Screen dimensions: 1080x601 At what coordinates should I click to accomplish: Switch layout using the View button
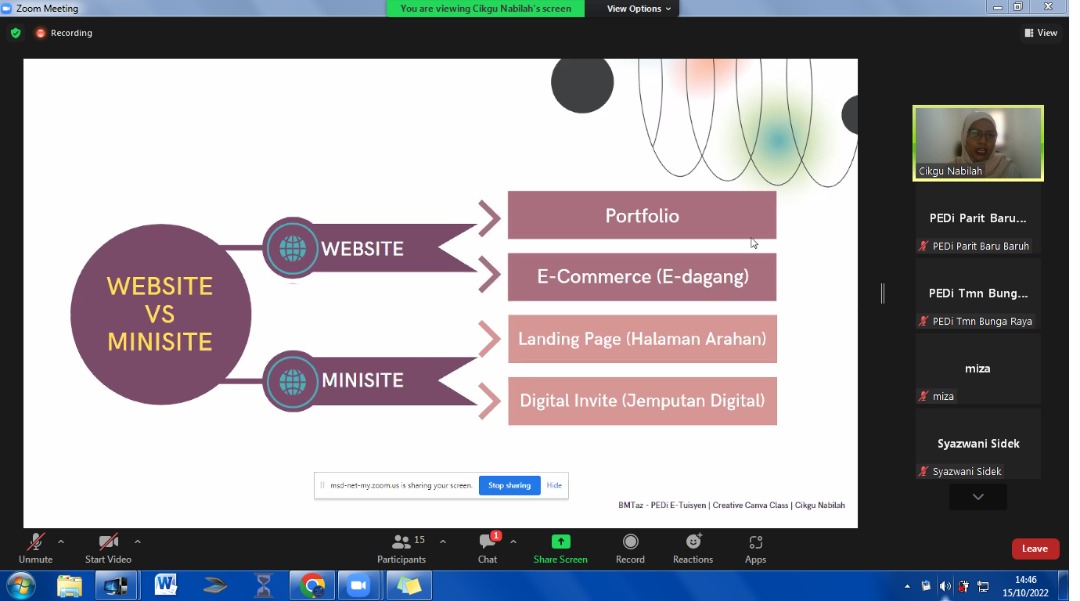[1040, 33]
